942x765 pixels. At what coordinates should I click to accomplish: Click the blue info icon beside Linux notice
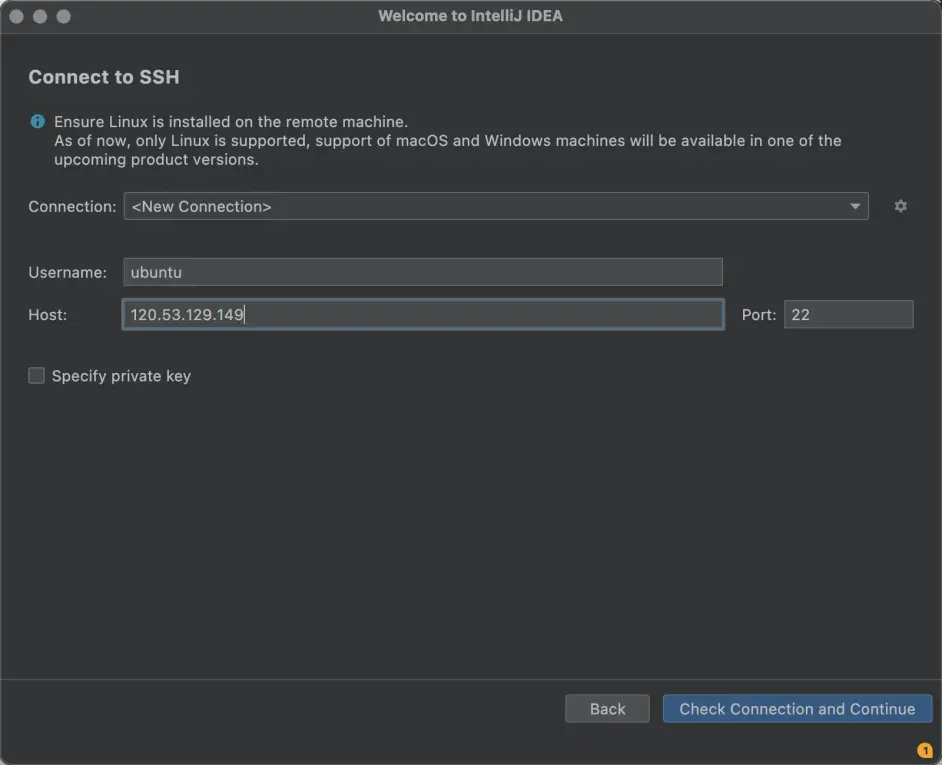click(x=37, y=121)
